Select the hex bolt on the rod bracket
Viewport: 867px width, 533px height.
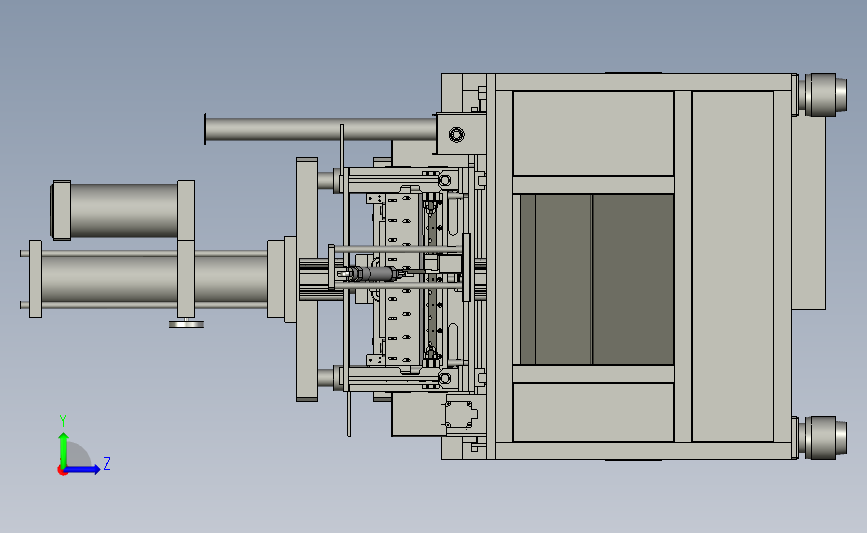click(x=456, y=134)
